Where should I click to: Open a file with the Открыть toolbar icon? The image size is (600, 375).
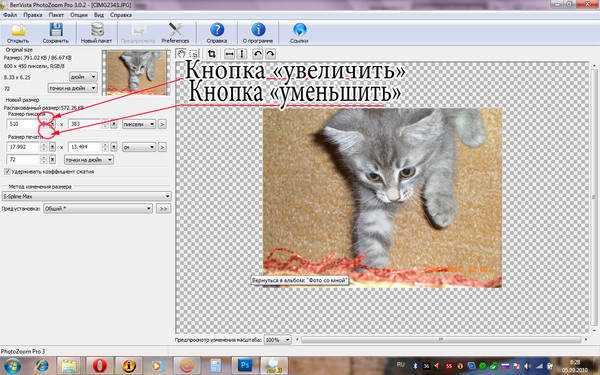18,33
